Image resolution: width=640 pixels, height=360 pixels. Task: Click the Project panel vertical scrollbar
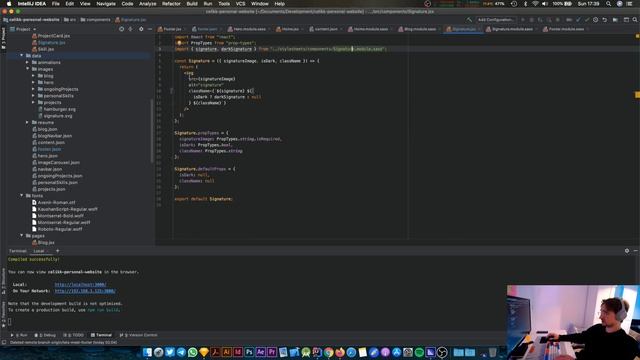pyautogui.click(x=152, y=131)
